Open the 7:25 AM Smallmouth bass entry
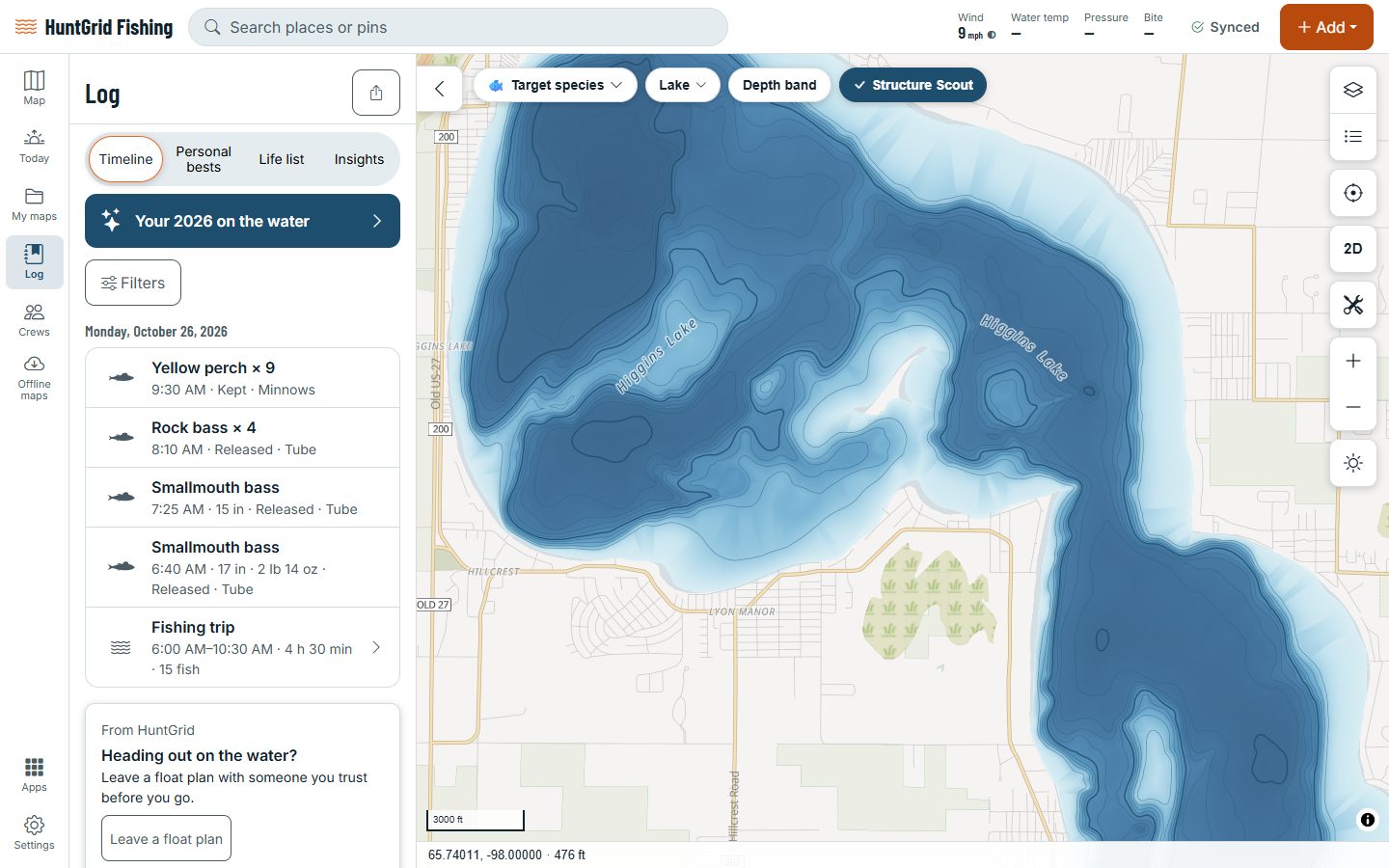This screenshot has width=1389, height=868. (242, 498)
